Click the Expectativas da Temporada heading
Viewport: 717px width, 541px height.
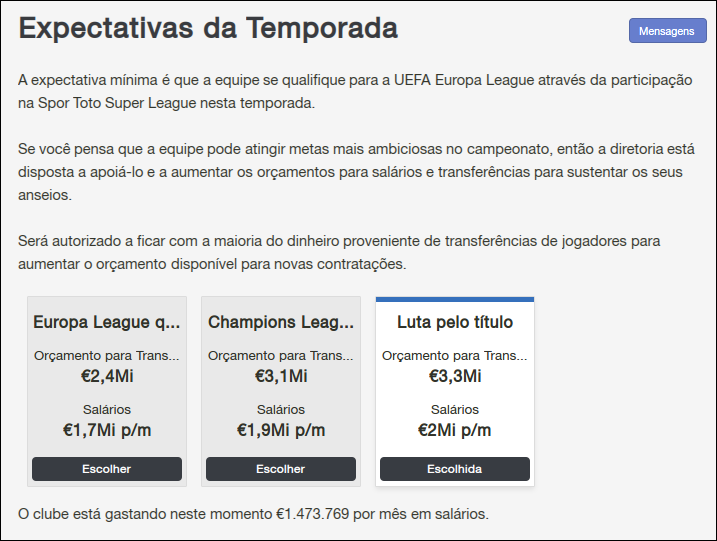click(x=208, y=29)
